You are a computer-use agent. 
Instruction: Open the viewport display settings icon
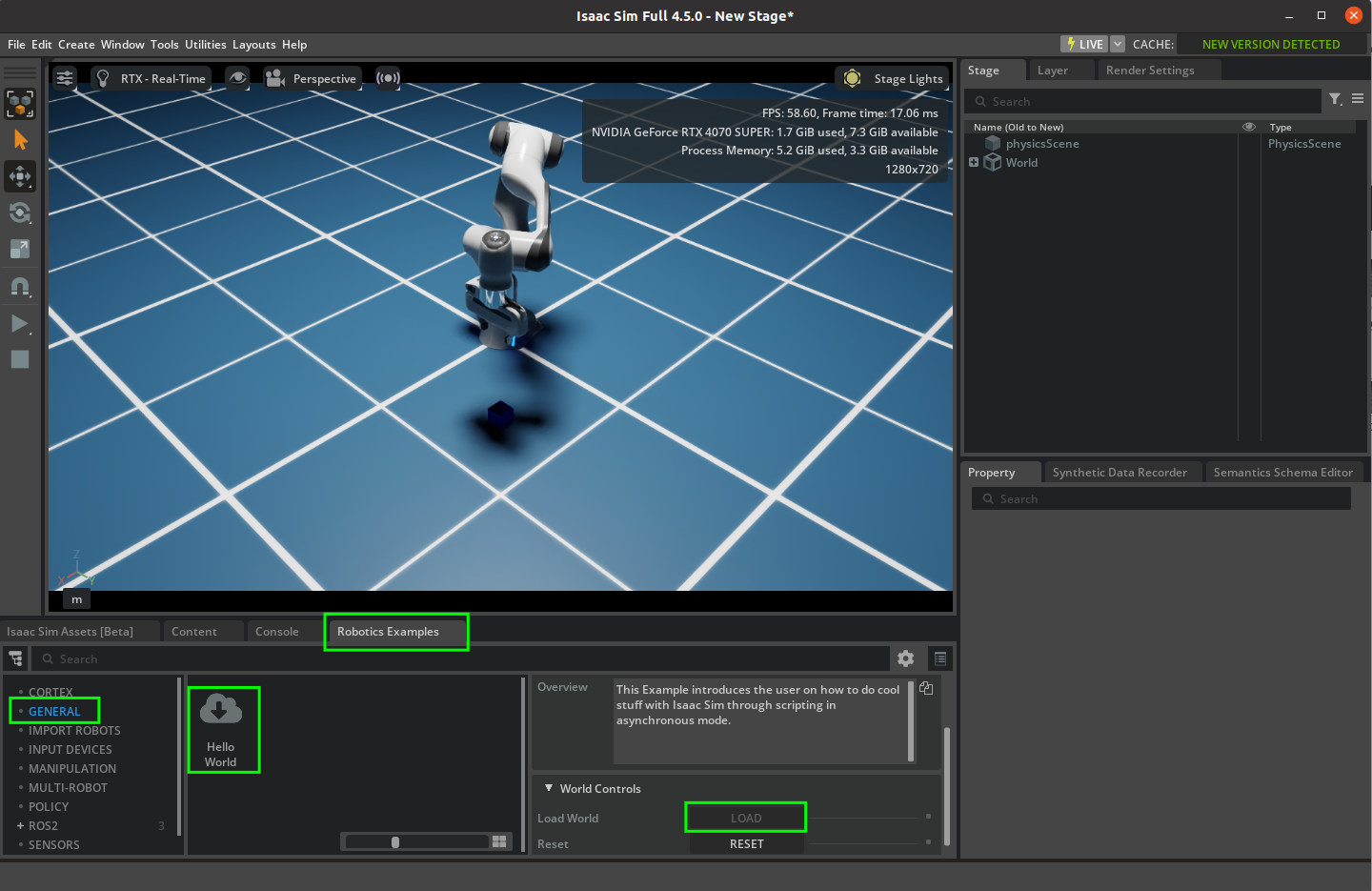click(64, 78)
